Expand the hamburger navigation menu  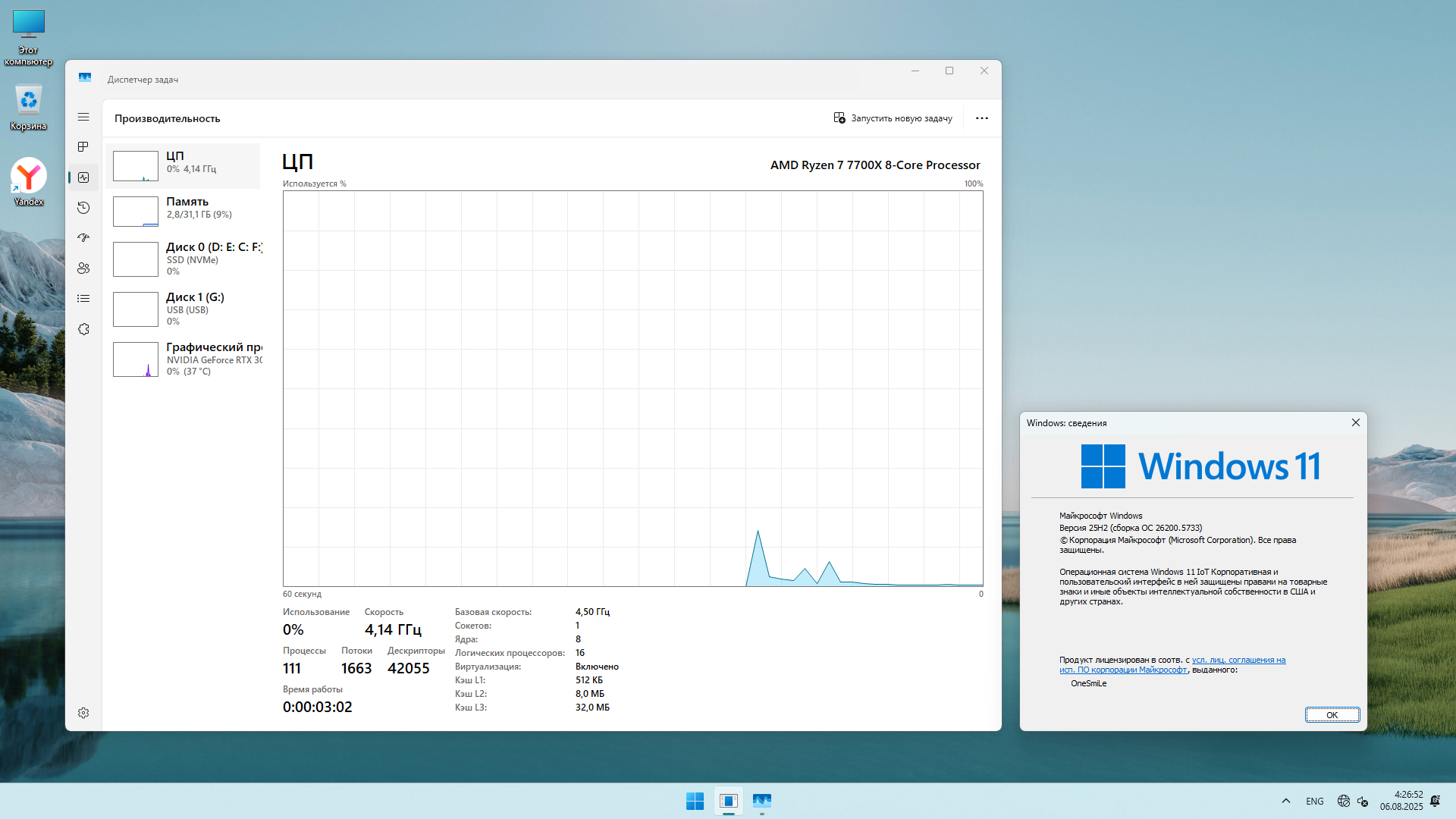coord(83,117)
